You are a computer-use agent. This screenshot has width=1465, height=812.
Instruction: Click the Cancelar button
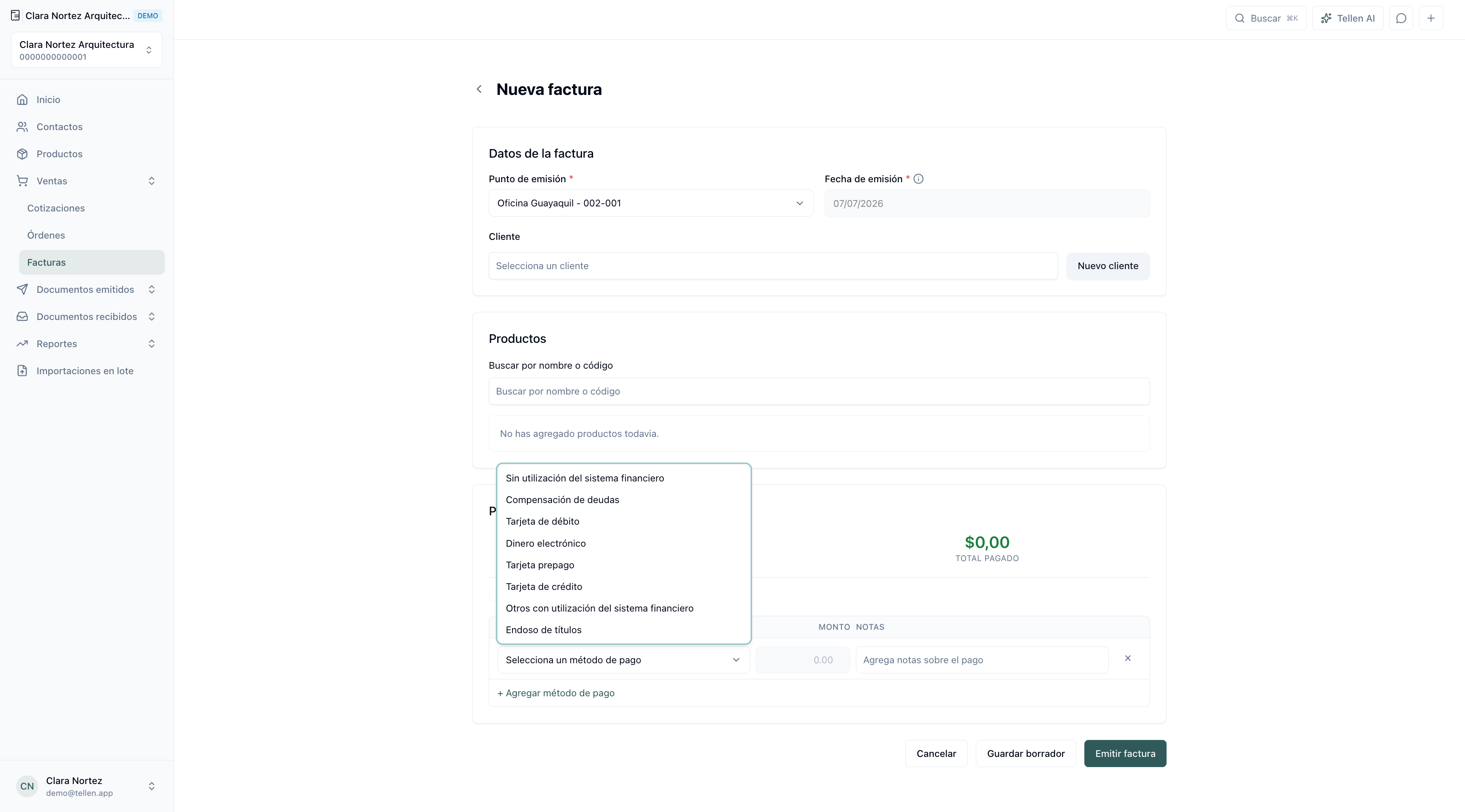click(x=936, y=754)
